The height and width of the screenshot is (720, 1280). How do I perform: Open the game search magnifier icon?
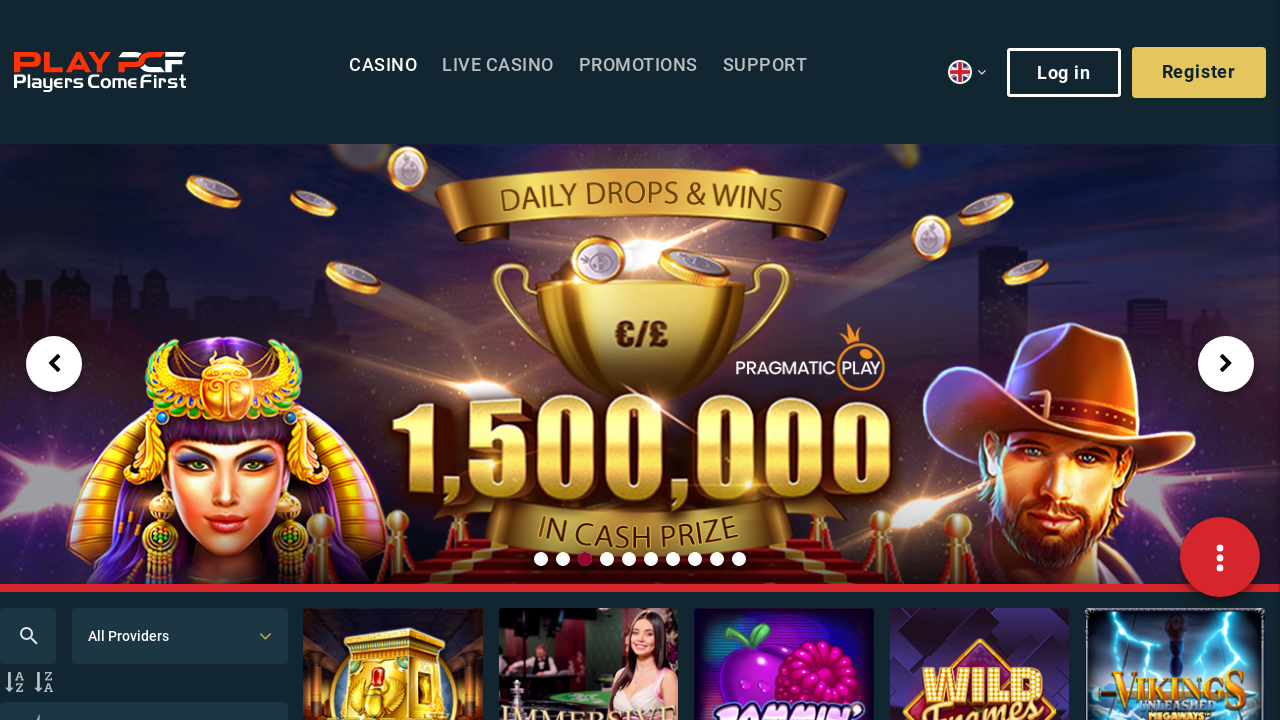28,636
